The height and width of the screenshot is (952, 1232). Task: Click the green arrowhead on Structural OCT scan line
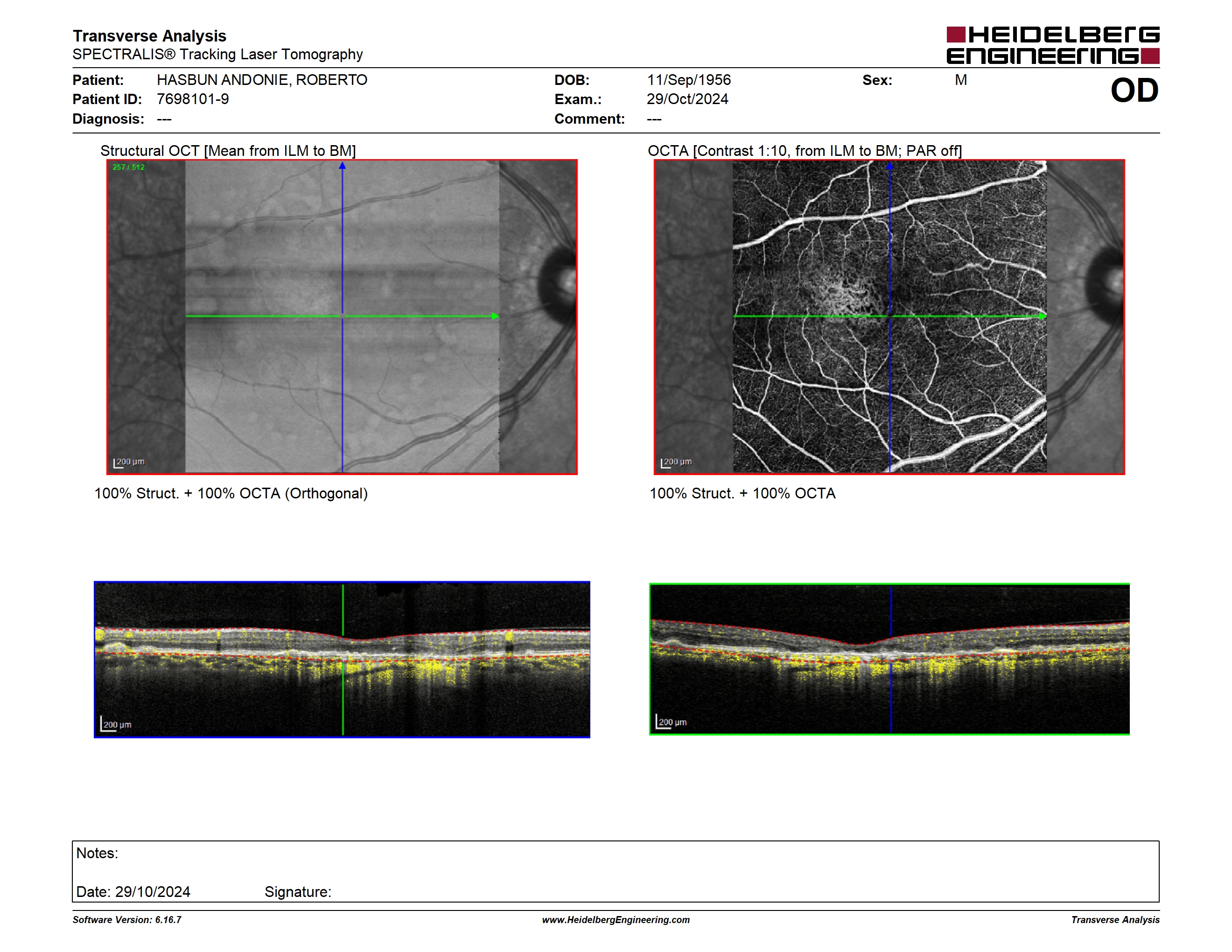[495, 316]
